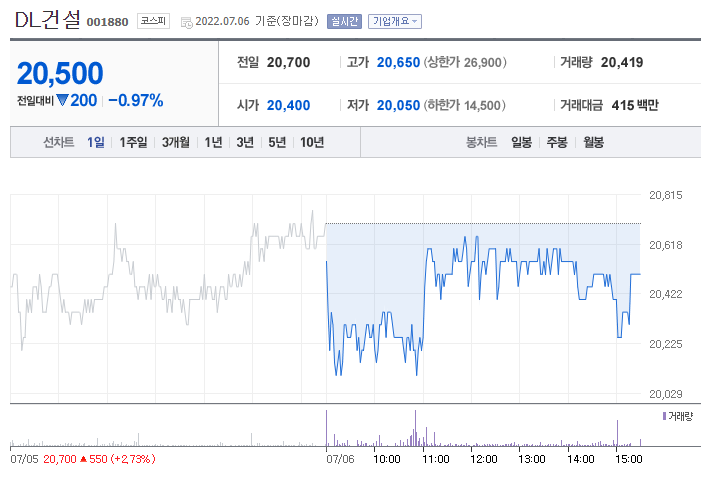Click the 13:00 time axis label

pyautogui.click(x=532, y=459)
